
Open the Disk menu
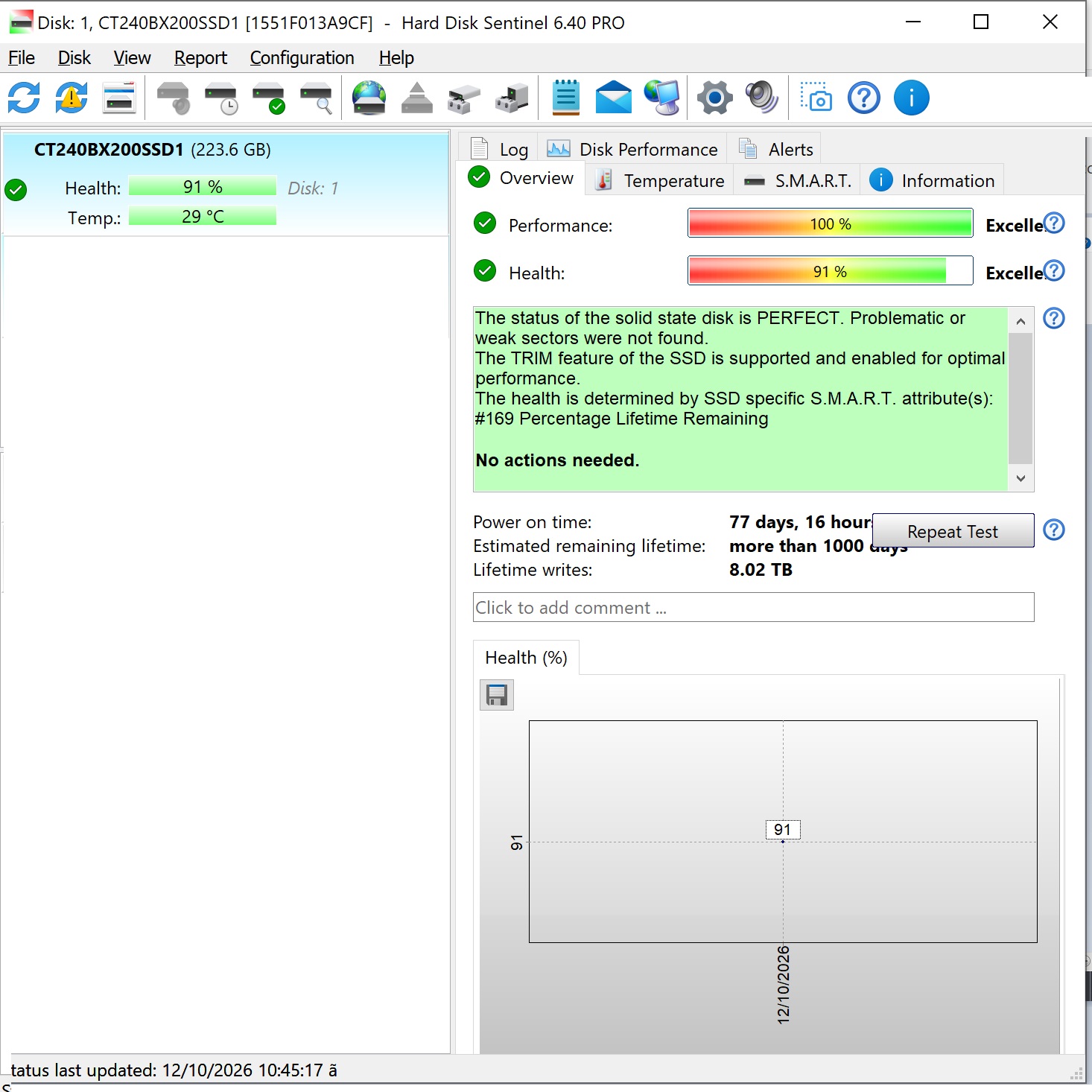point(74,58)
